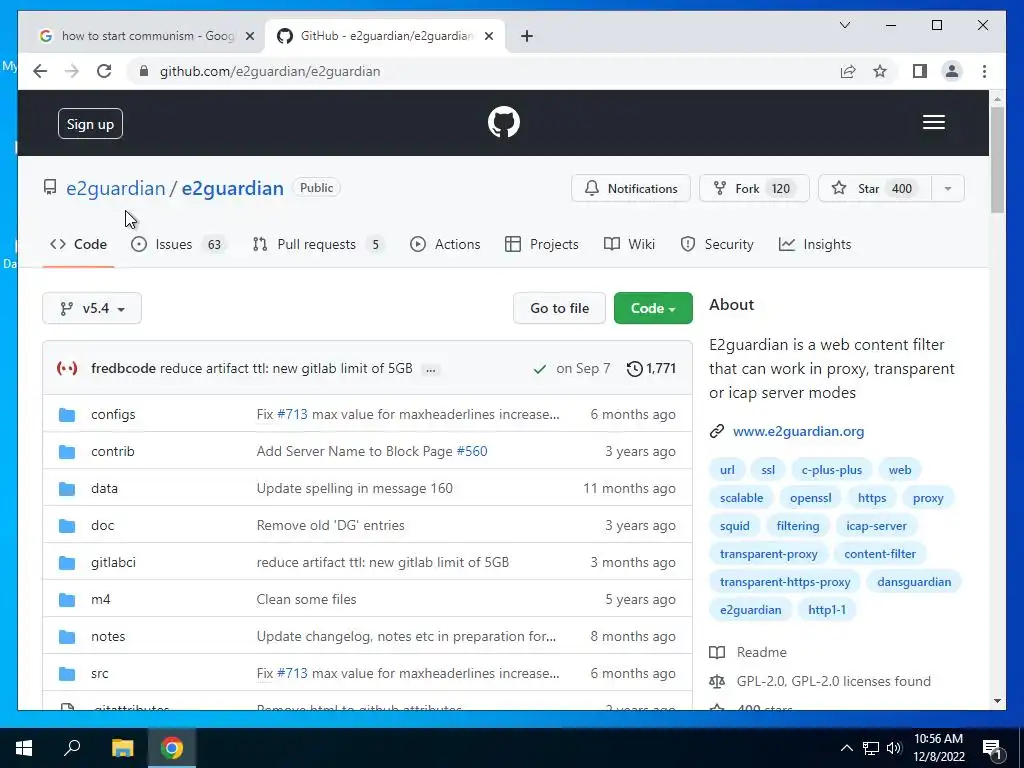Click the address bar URL field
The image size is (1024, 768).
[x=483, y=71]
